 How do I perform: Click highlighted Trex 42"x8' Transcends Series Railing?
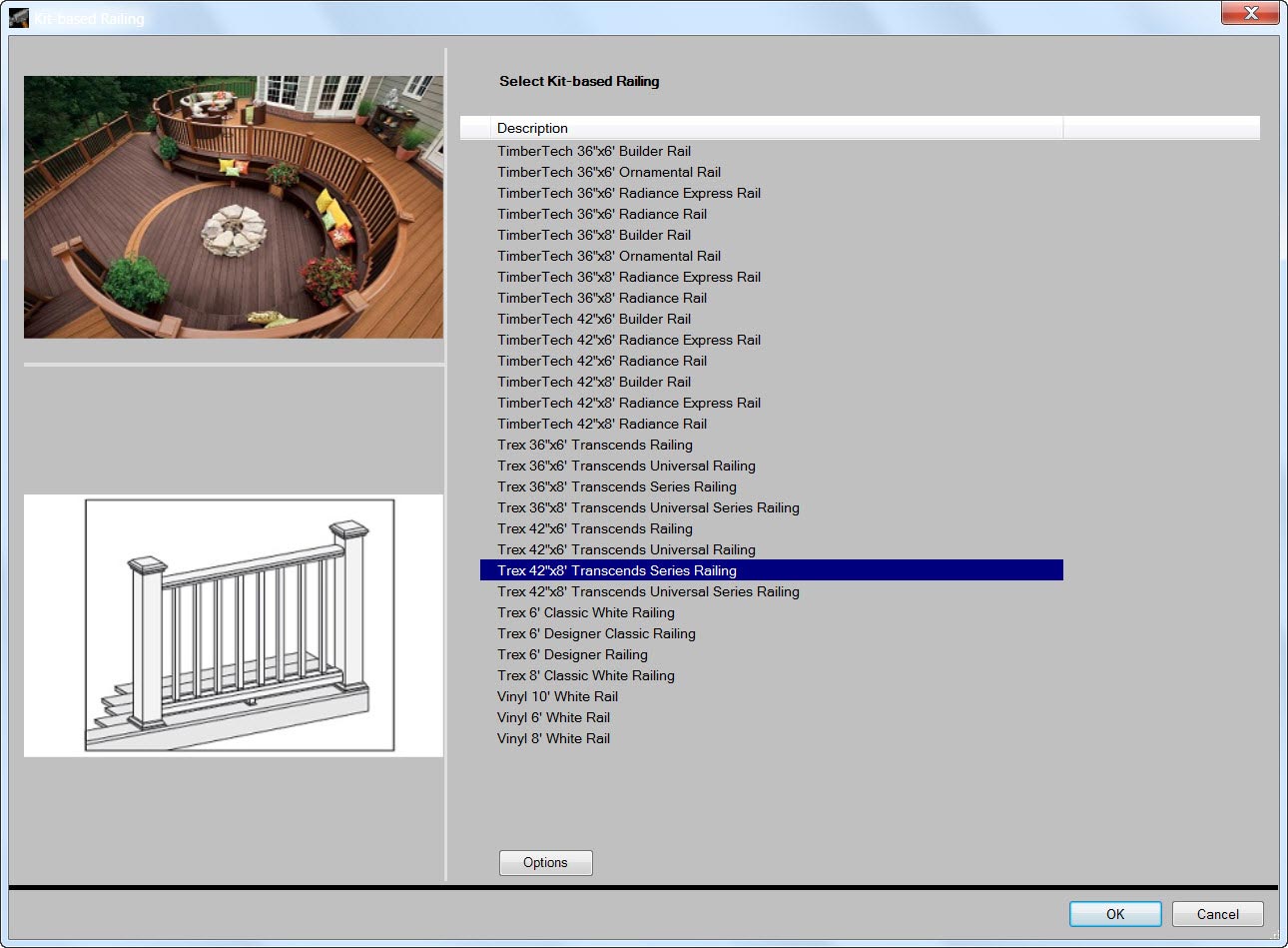(772, 570)
